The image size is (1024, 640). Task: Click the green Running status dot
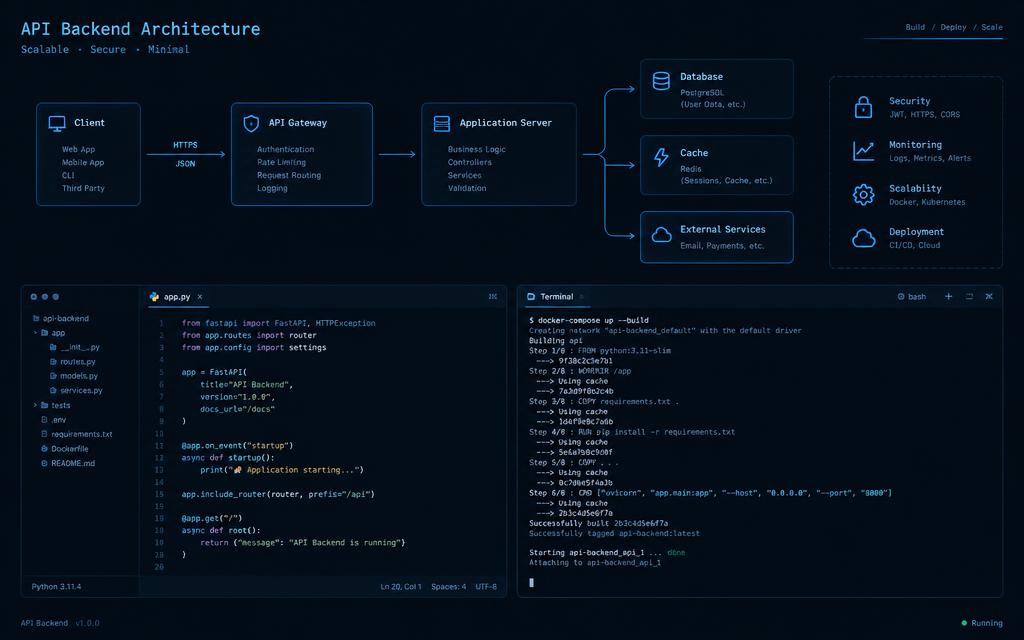pyautogui.click(x=964, y=623)
